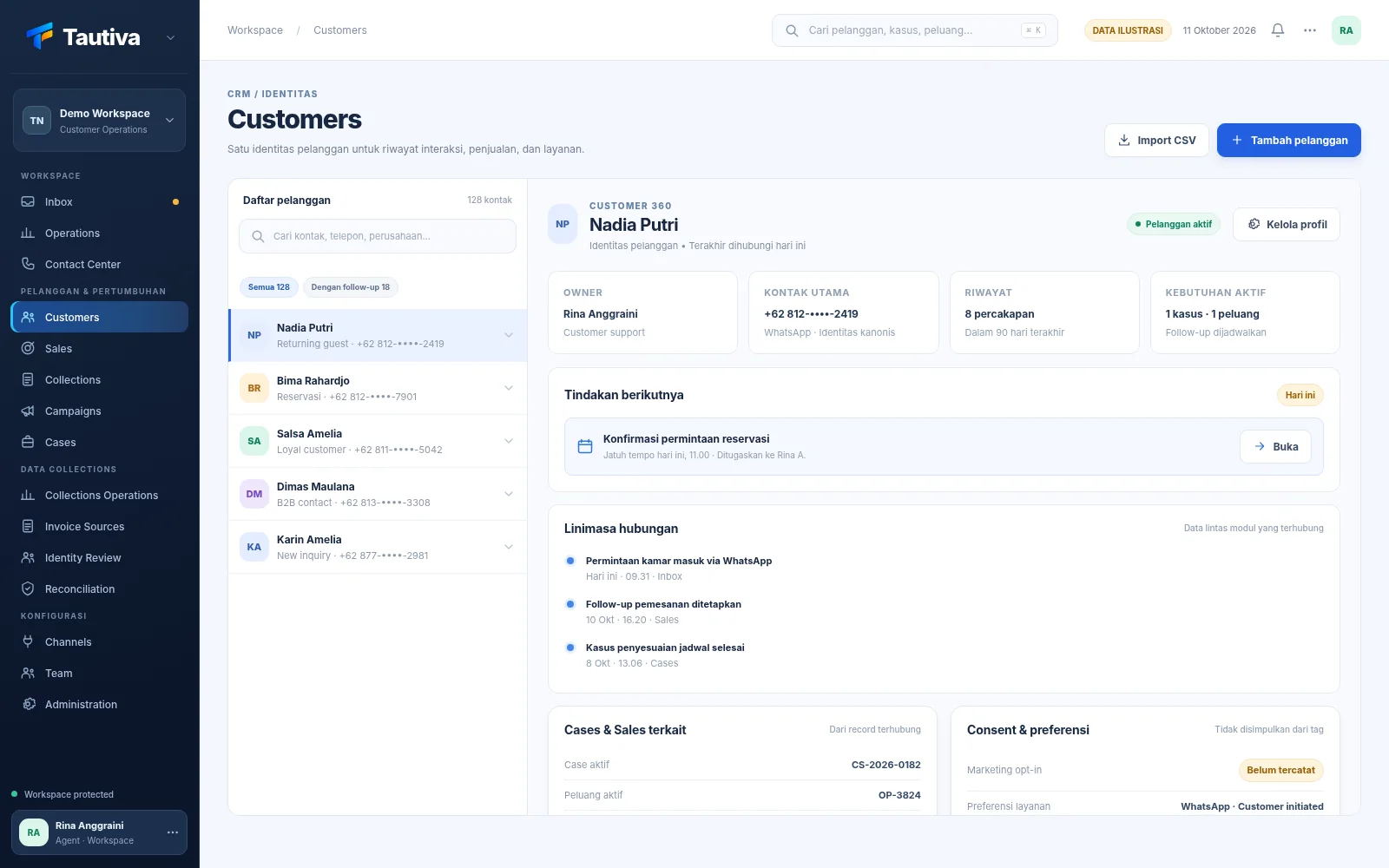
Task: Click Buka on the reservation task
Action: click(1275, 447)
